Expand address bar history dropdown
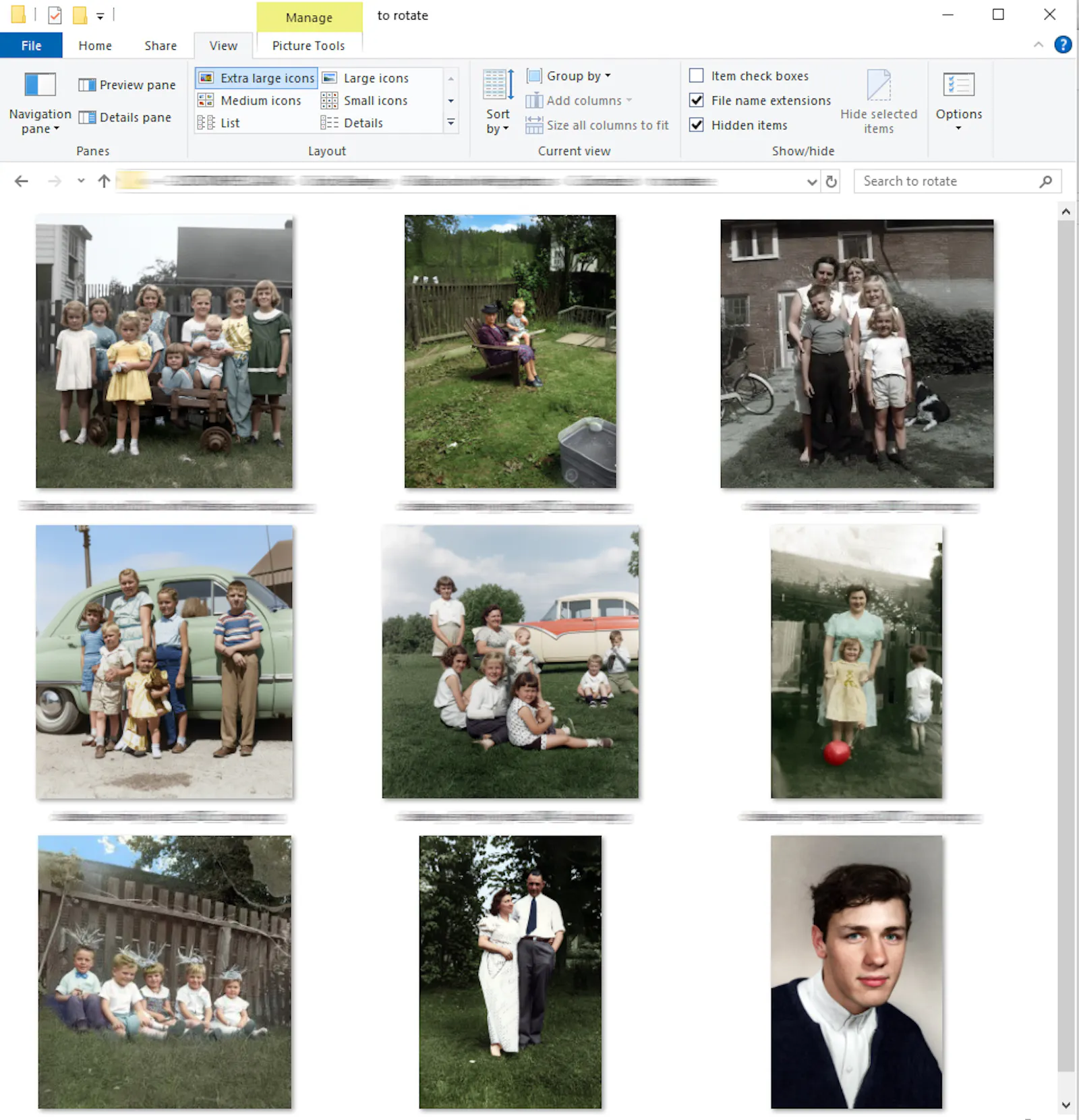Image resolution: width=1079 pixels, height=1120 pixels. pos(812,181)
